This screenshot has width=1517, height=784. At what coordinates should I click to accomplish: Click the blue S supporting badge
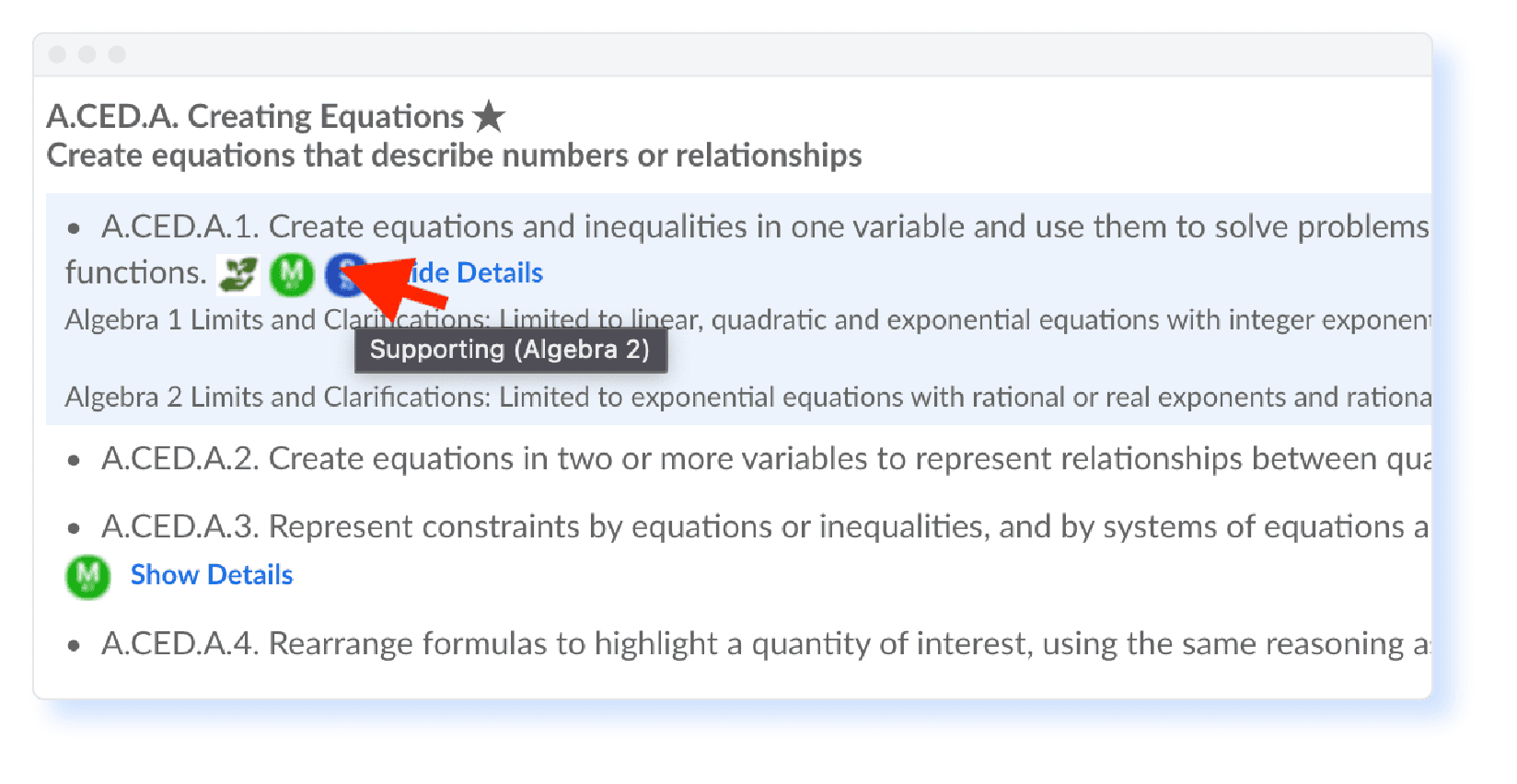pyautogui.click(x=343, y=273)
